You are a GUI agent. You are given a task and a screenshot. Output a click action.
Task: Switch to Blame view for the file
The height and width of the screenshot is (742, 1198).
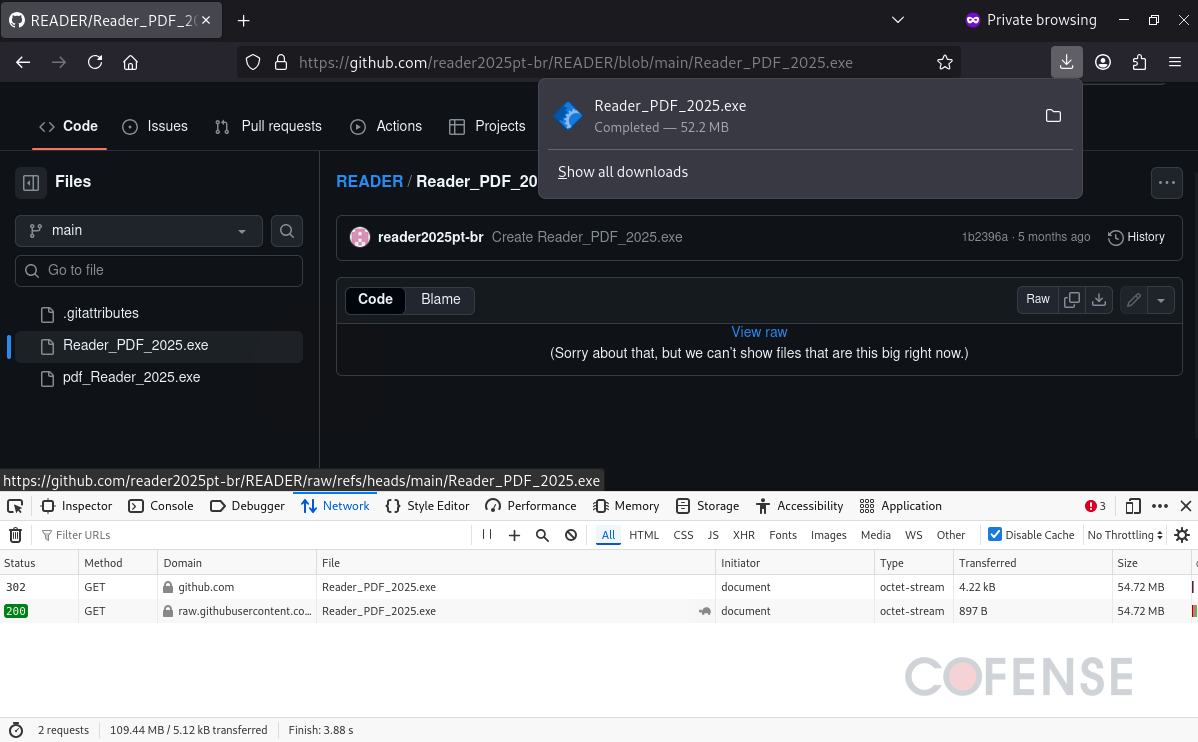[440, 299]
